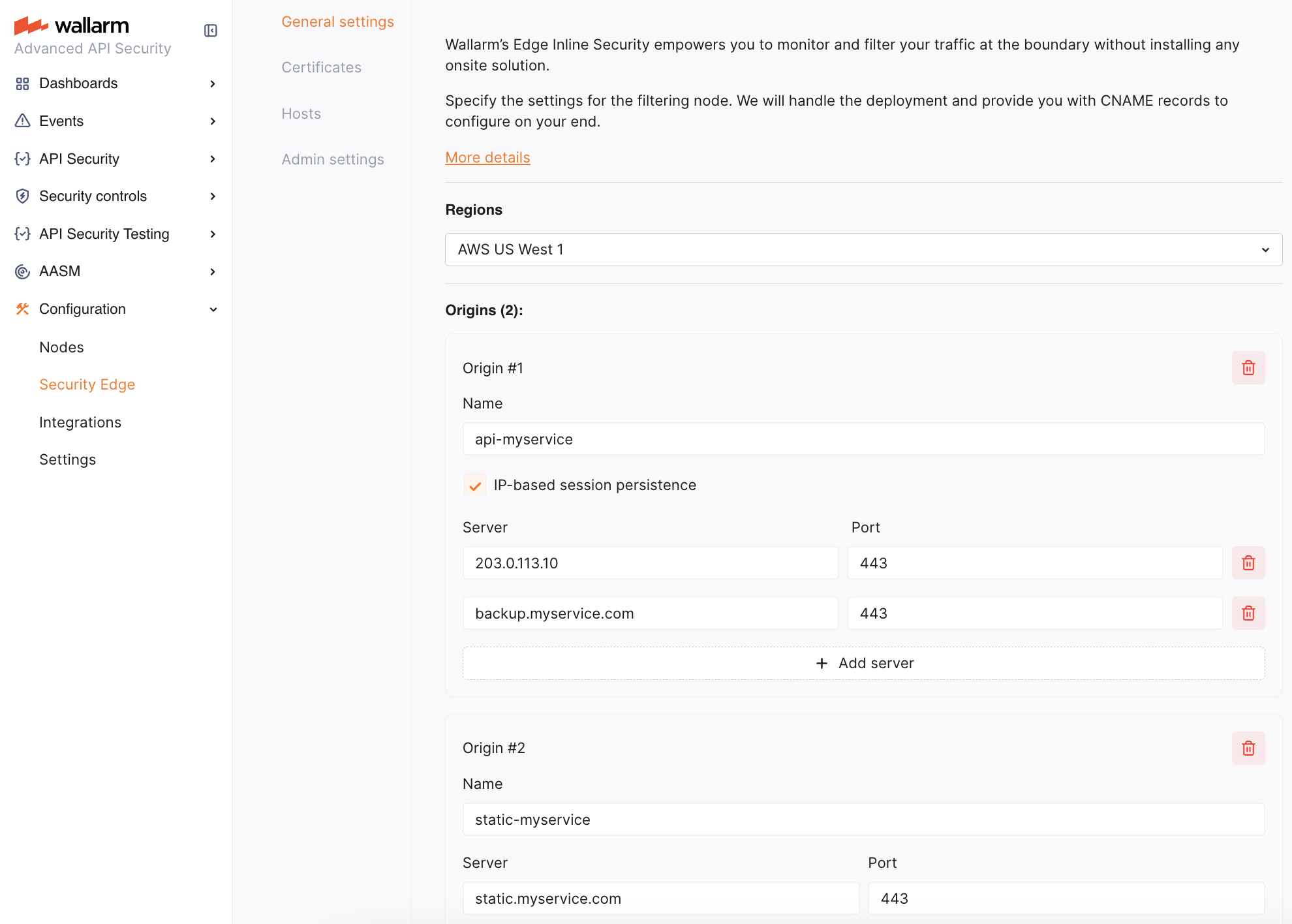Switch to the Certificates tab
The image size is (1292, 924).
coord(321,68)
